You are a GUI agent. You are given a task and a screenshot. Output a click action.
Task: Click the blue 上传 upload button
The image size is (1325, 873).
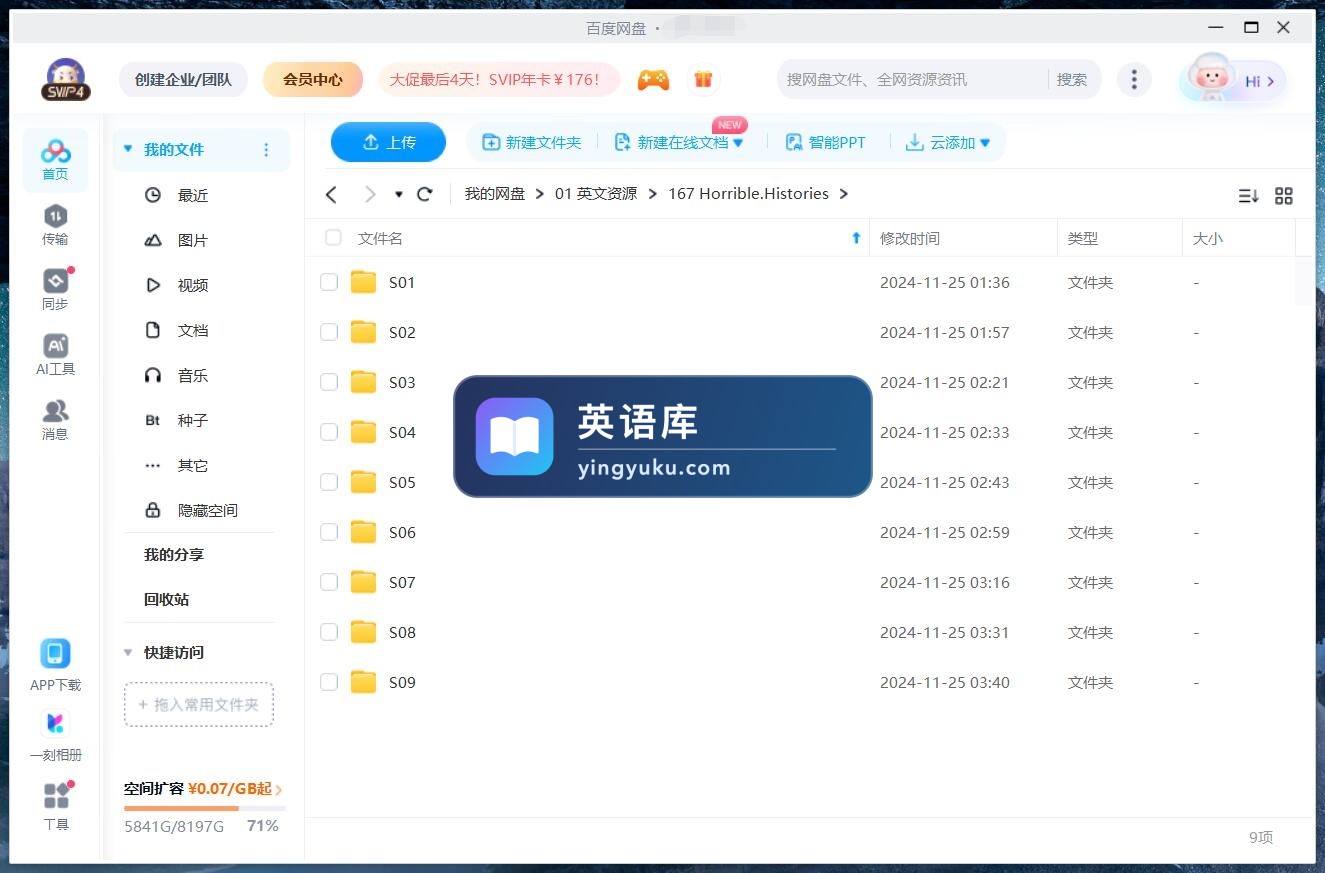[x=388, y=142]
